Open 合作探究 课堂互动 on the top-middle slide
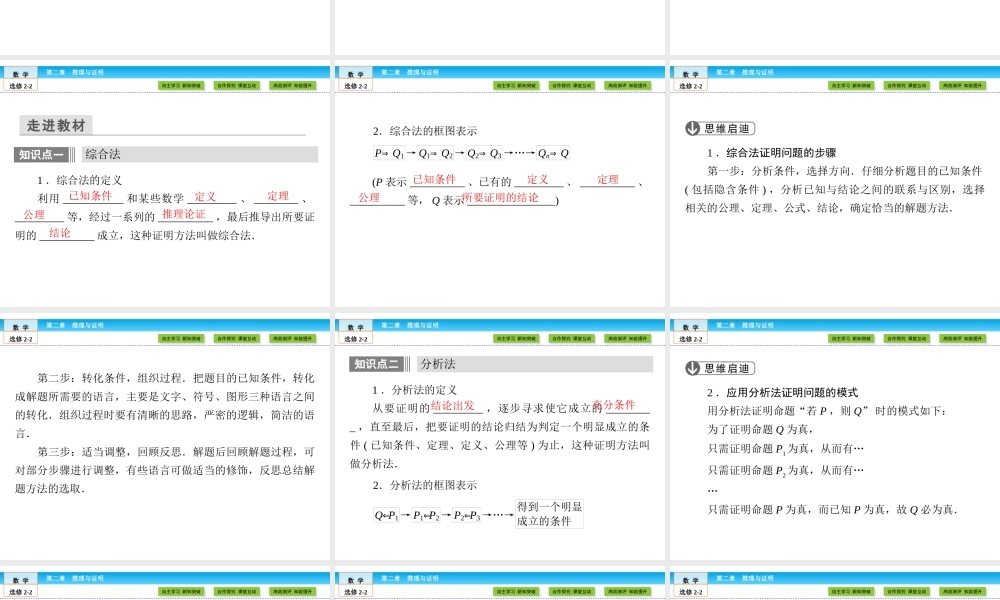The image size is (1000, 600). pyautogui.click(x=573, y=85)
